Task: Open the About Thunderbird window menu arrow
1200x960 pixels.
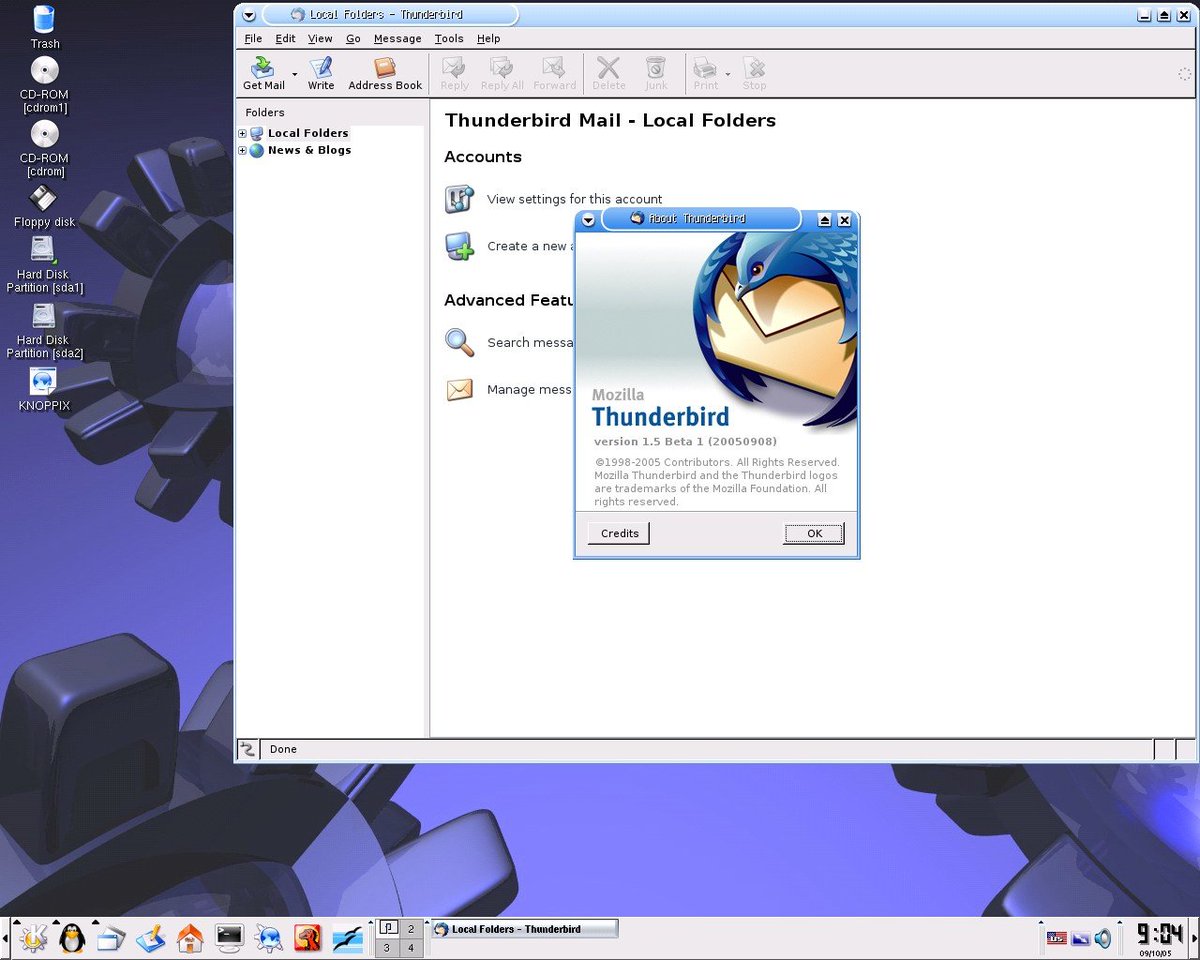Action: tap(588, 219)
